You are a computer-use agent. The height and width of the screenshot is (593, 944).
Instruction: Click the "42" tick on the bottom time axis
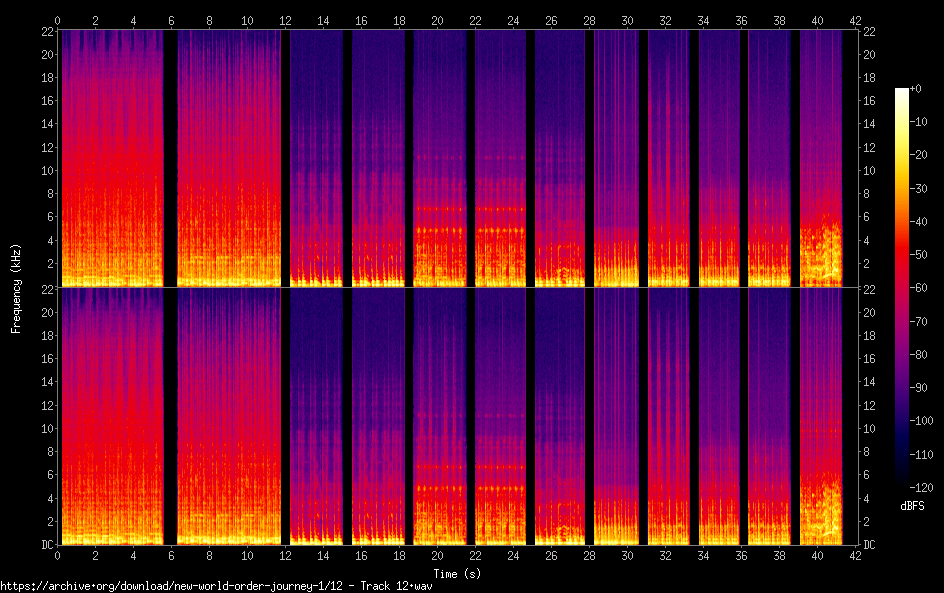pyautogui.click(x=855, y=553)
